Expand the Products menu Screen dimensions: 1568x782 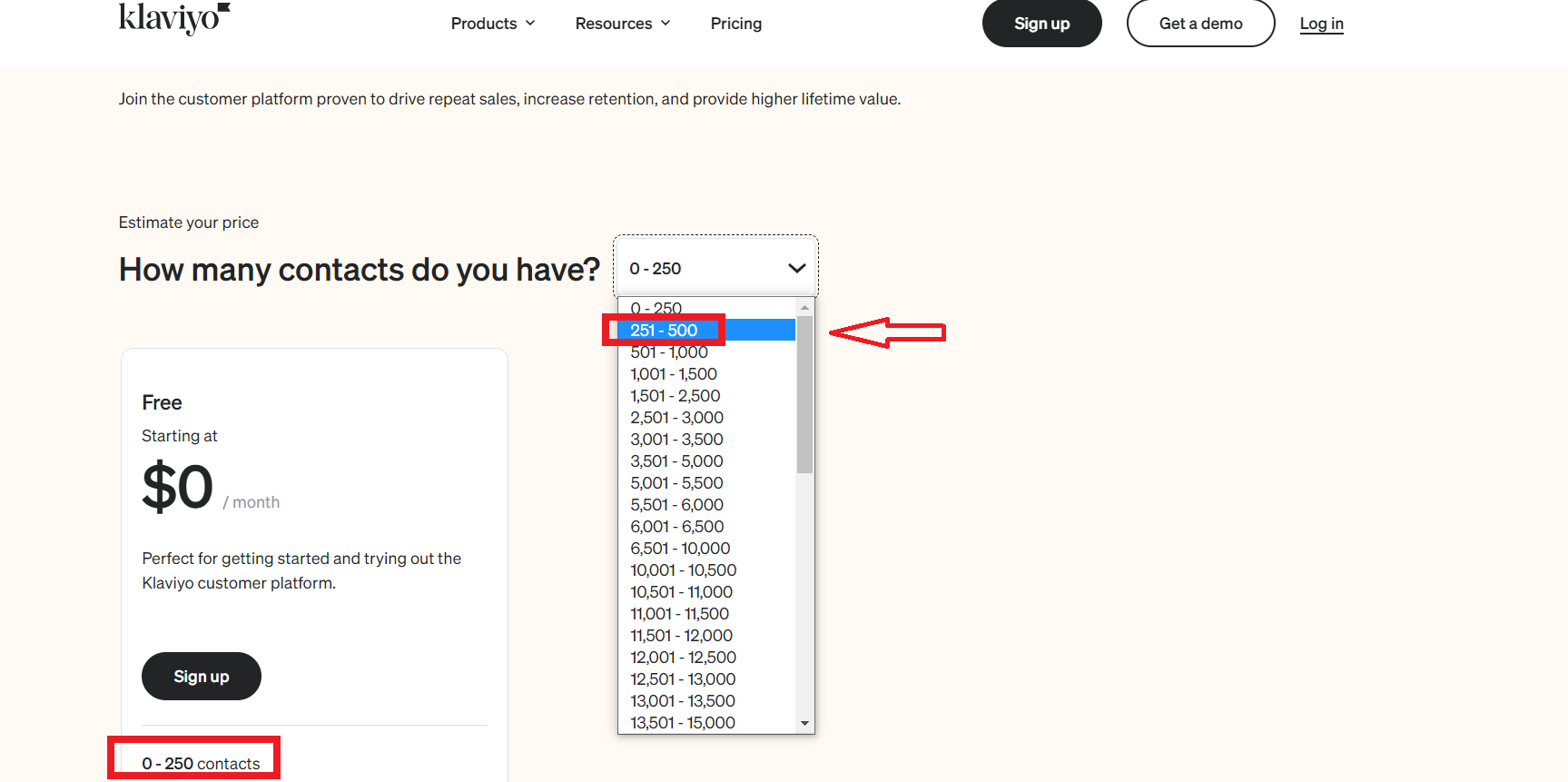click(x=493, y=24)
